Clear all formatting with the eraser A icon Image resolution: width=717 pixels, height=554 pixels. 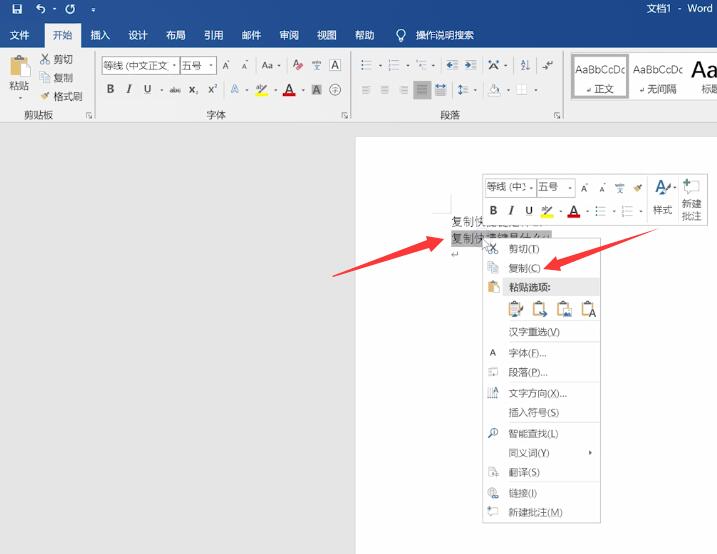[298, 65]
